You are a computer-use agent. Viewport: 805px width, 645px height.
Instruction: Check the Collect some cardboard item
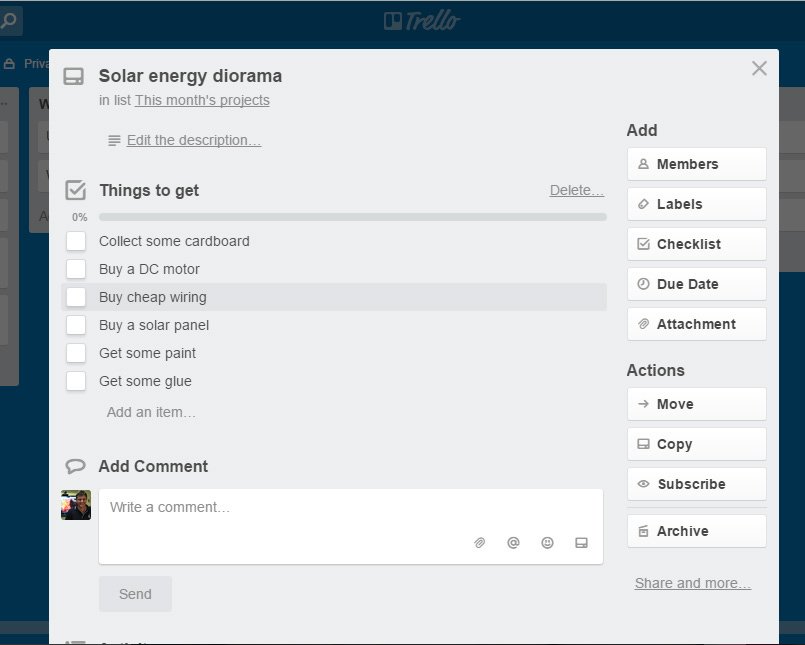[76, 241]
